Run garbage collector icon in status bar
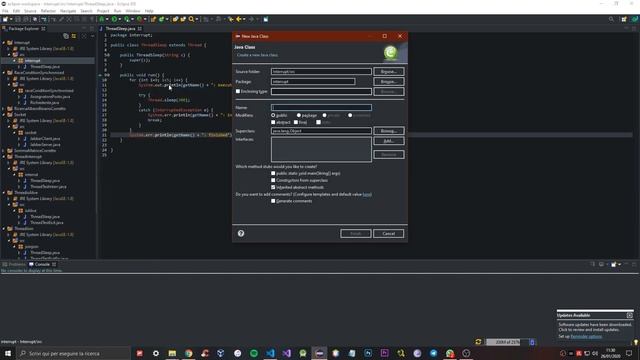The image size is (640, 360). pos(532,342)
